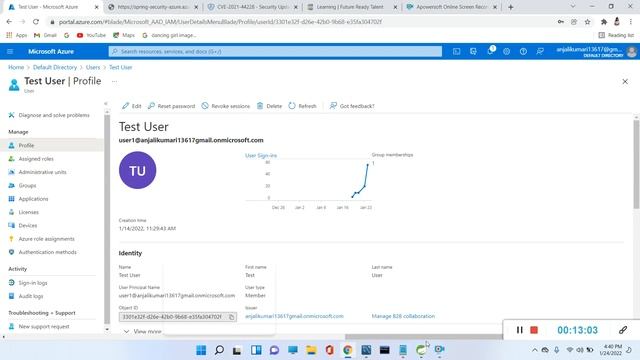Open the Directories and subscriptions filter icon
640x360 pixels.
point(473,51)
